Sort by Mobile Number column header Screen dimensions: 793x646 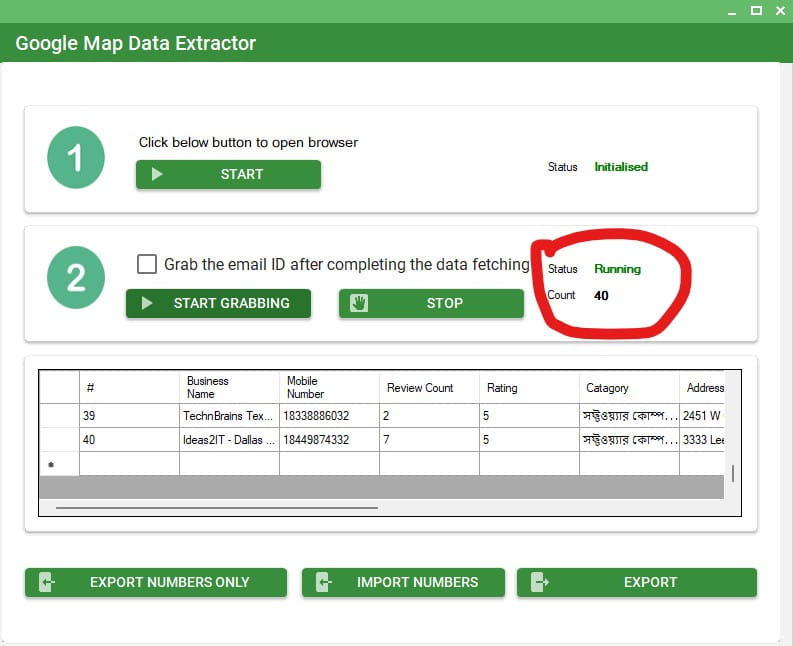point(329,387)
